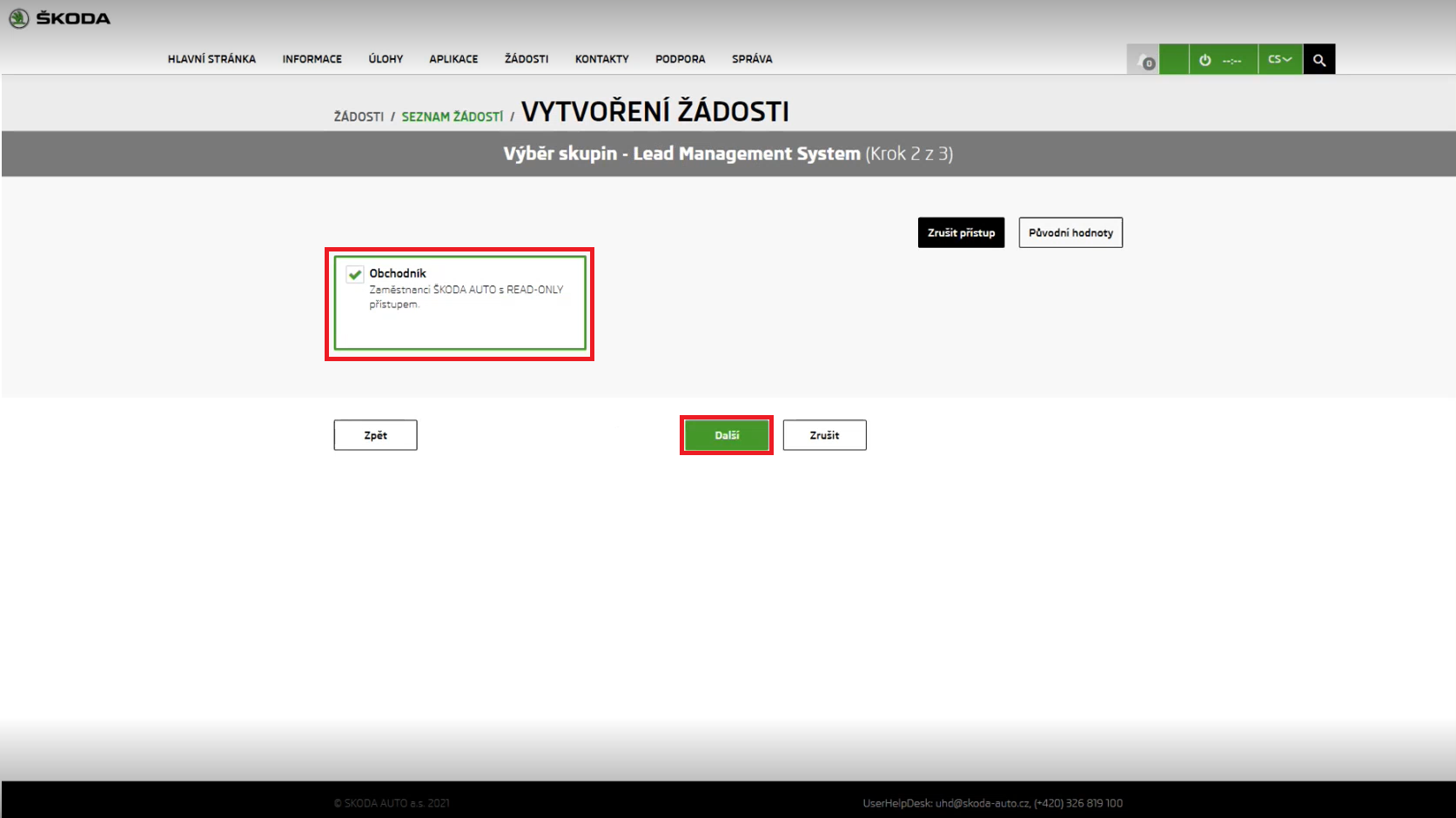Uncheck the Obchodník group checkbox
1456x818 pixels.
pos(355,274)
